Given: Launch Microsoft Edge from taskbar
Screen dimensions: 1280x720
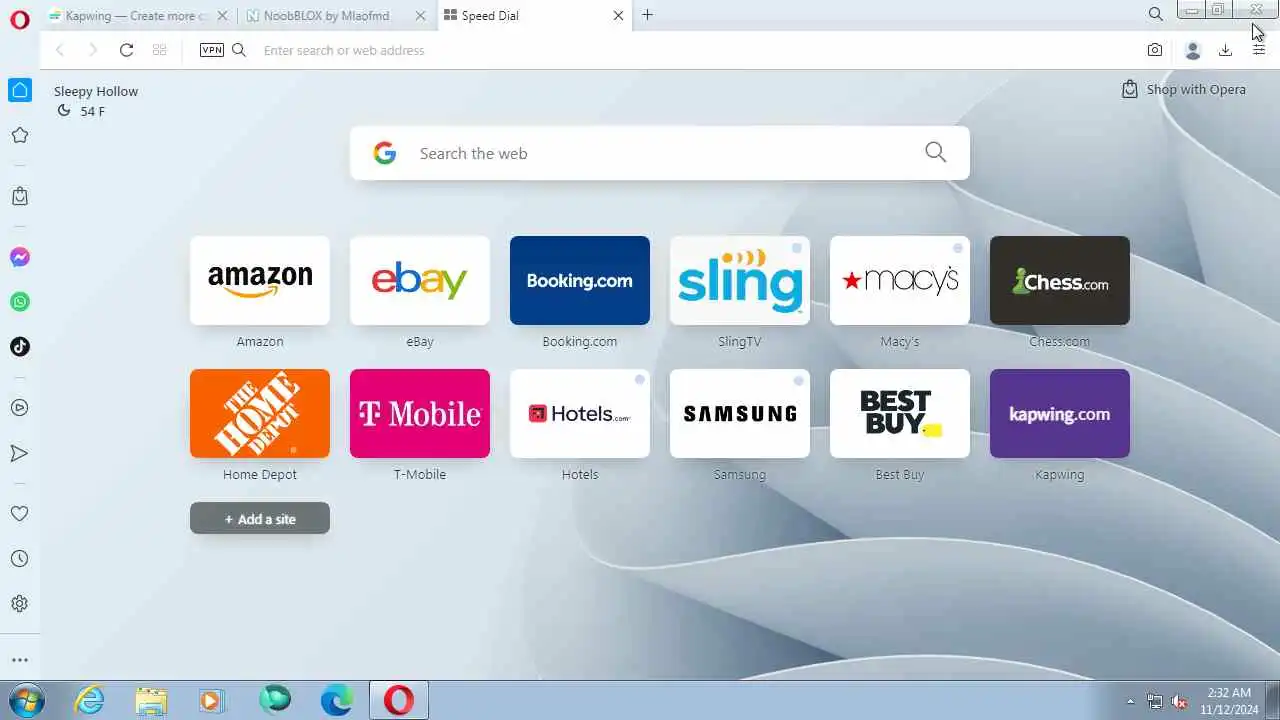Looking at the screenshot, I should click(x=337, y=700).
